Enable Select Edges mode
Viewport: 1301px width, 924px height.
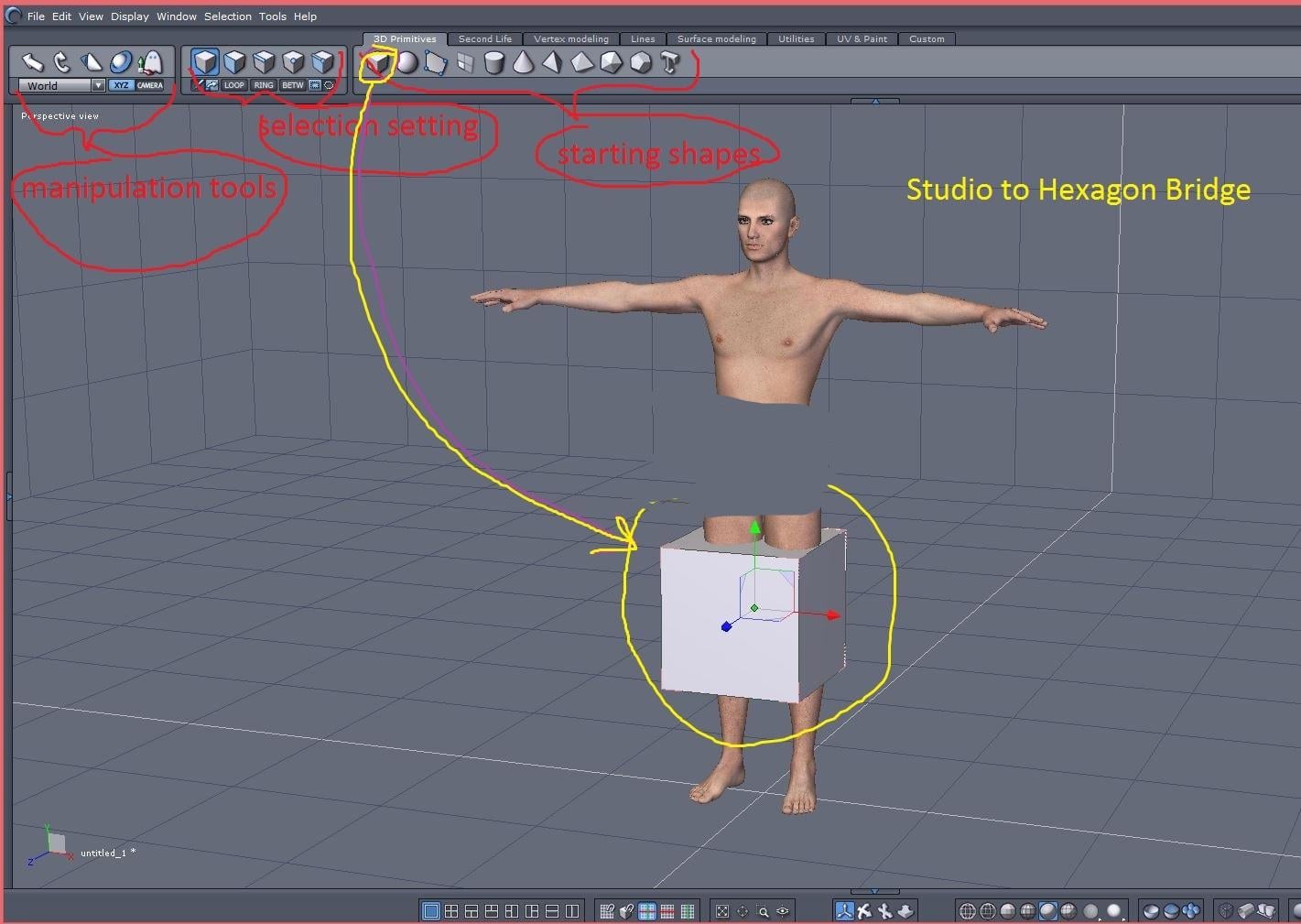click(x=265, y=62)
